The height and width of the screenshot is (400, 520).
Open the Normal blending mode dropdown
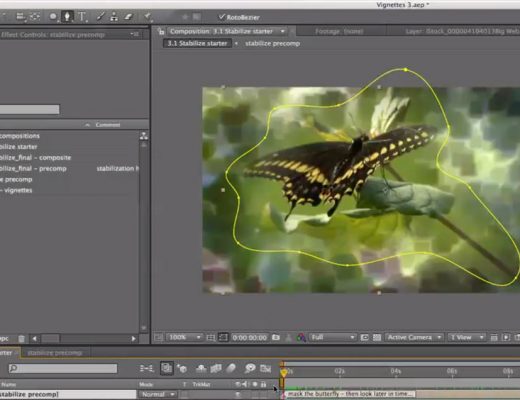157,394
